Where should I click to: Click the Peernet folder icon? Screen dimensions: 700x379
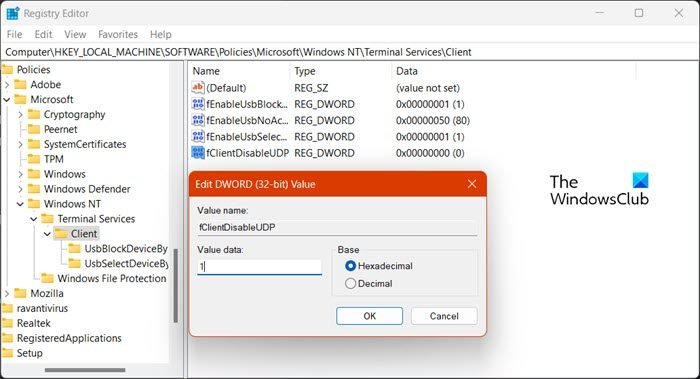point(34,129)
